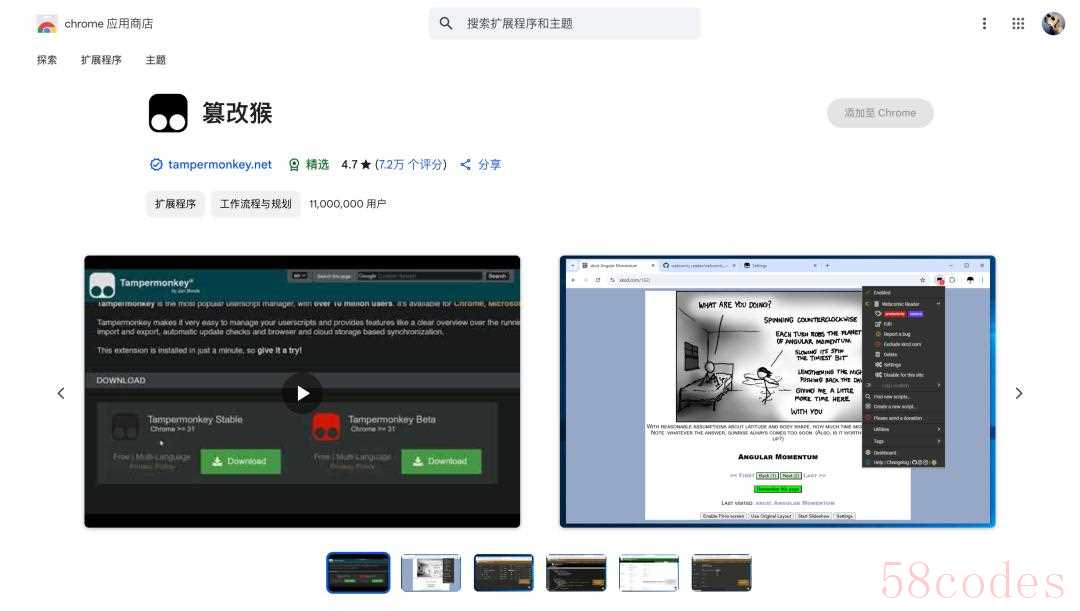Click the 添加至 Chrome button
1080x611 pixels.
pos(880,113)
